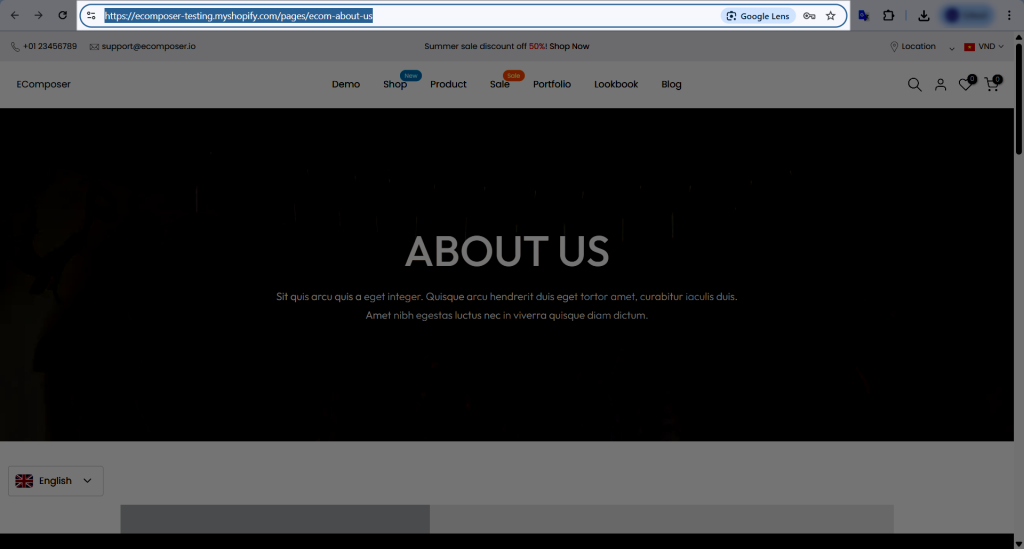Open the Portfolio menu item
Viewport: 1024px width, 549px height.
click(552, 84)
